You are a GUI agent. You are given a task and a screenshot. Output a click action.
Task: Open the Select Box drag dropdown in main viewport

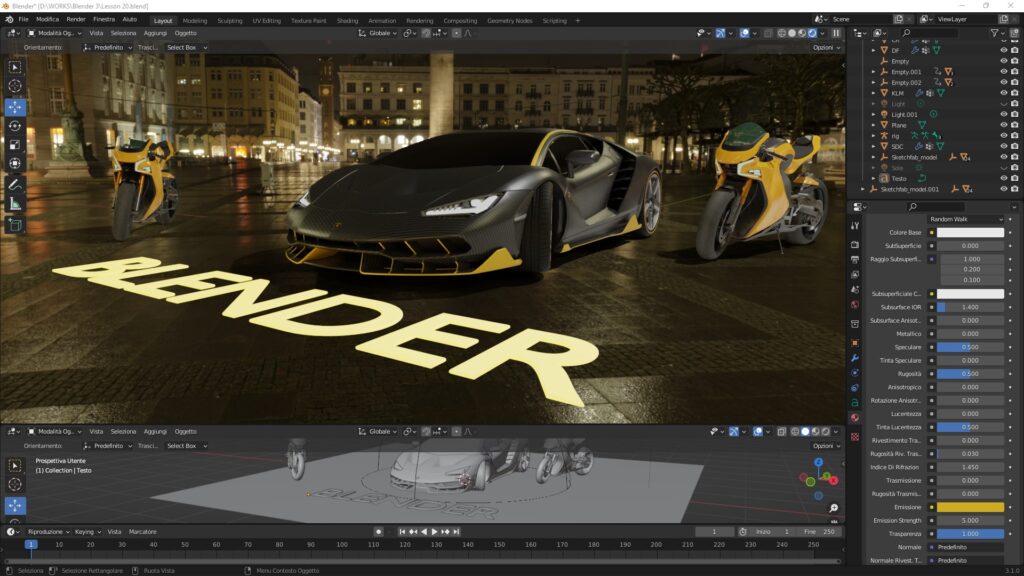pyautogui.click(x=187, y=48)
